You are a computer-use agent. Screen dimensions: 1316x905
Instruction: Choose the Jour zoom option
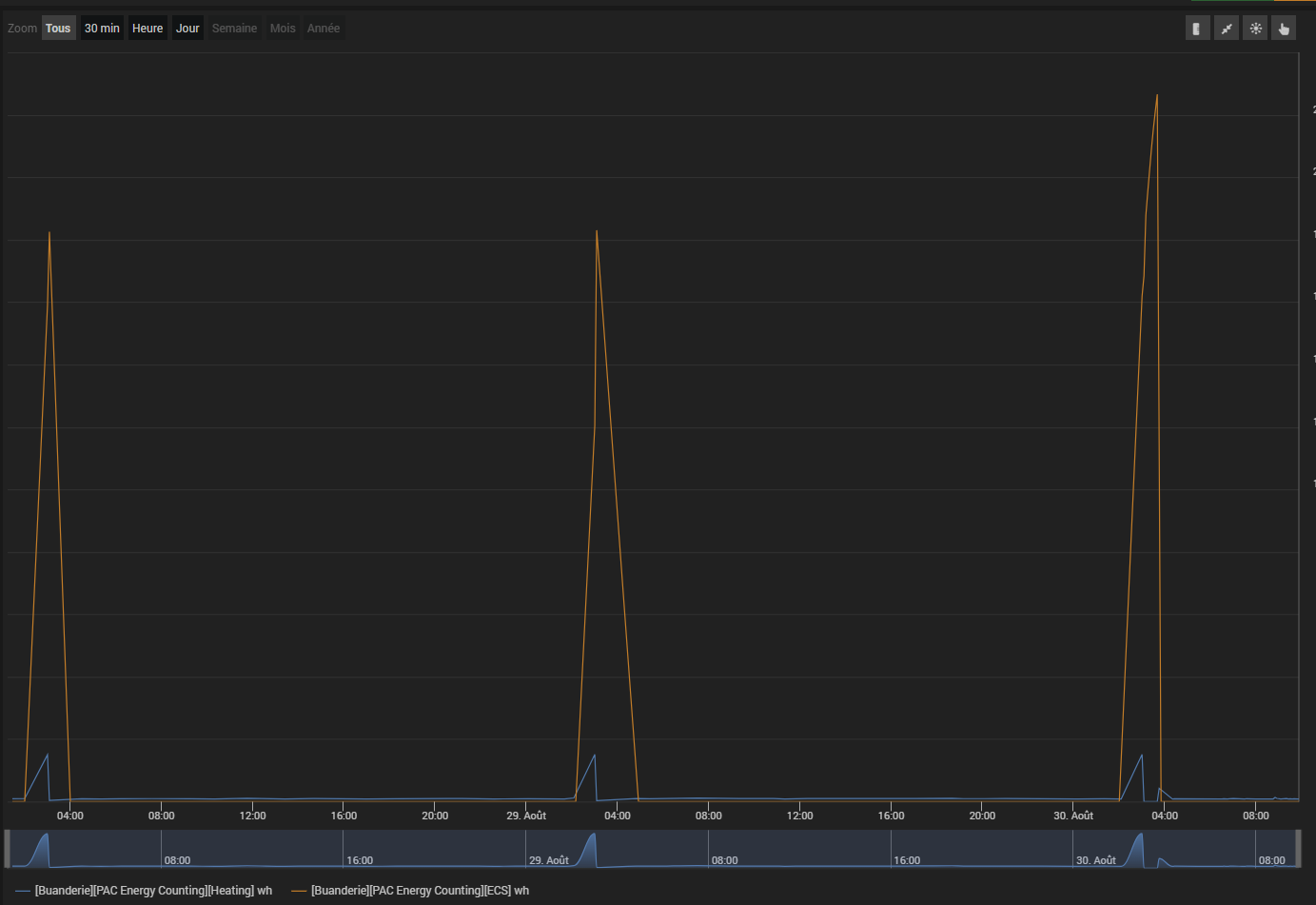tap(187, 29)
